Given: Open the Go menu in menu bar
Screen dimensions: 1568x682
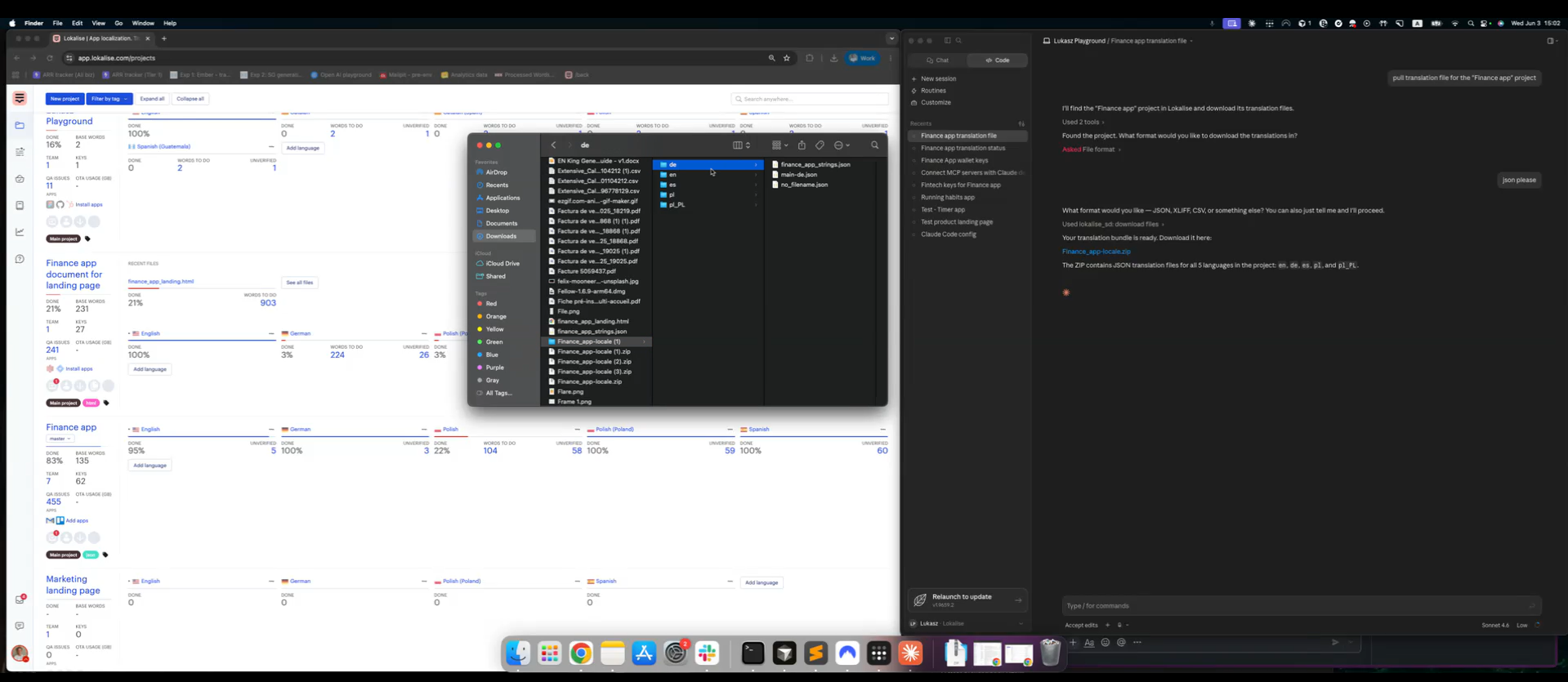Looking at the screenshot, I should [x=118, y=24].
